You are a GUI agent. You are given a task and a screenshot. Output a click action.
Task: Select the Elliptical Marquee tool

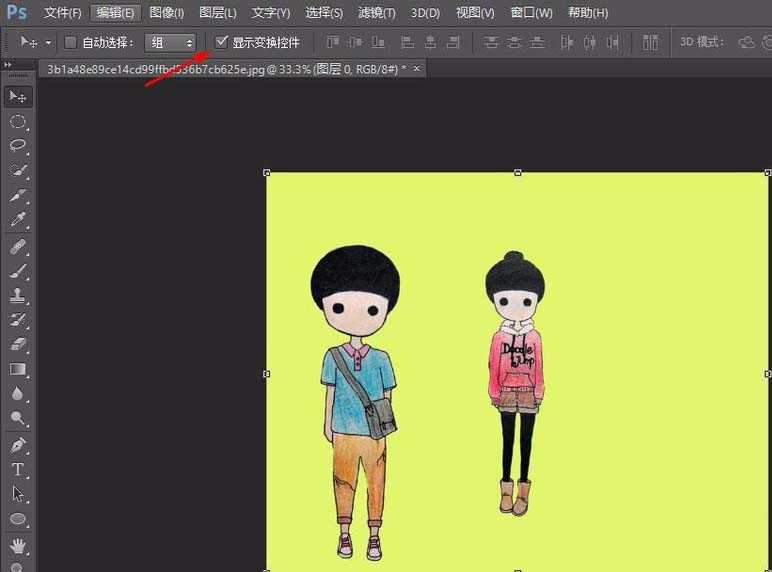18,122
